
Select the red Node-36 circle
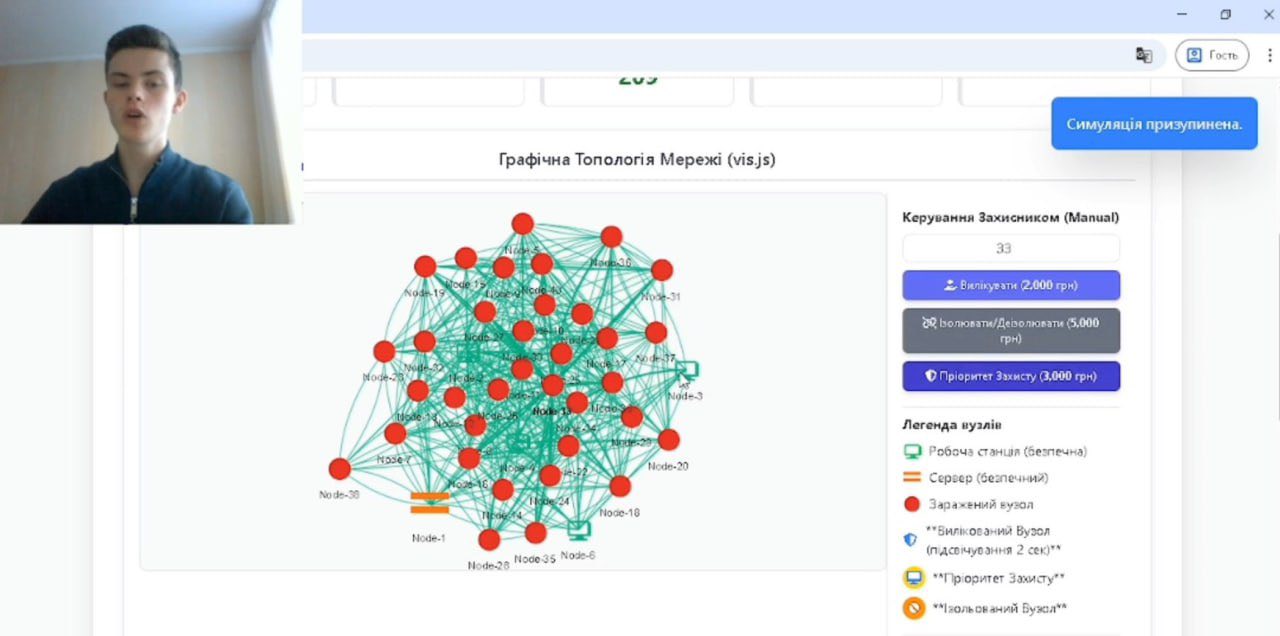pos(611,237)
